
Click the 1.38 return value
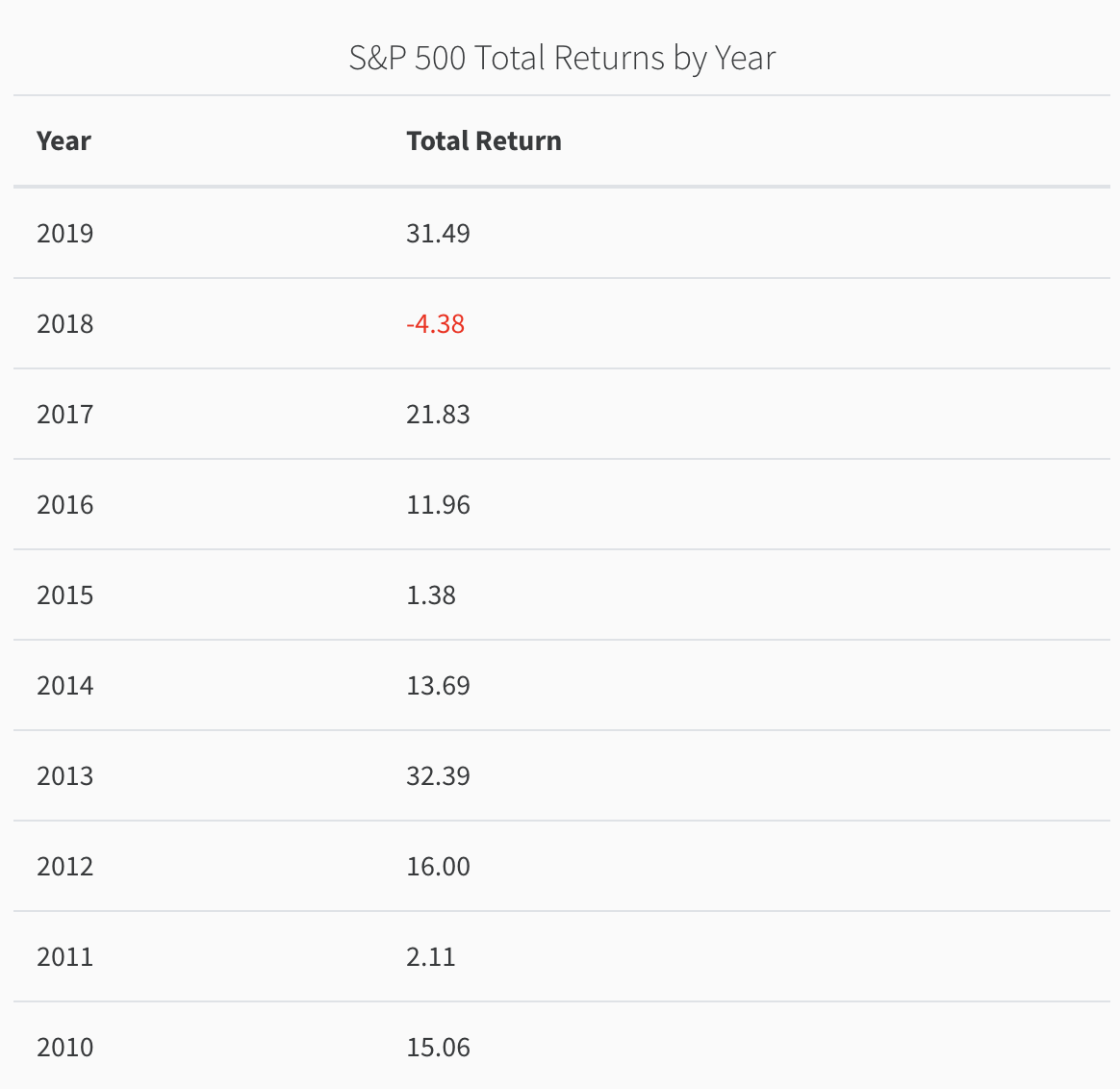[x=431, y=595]
